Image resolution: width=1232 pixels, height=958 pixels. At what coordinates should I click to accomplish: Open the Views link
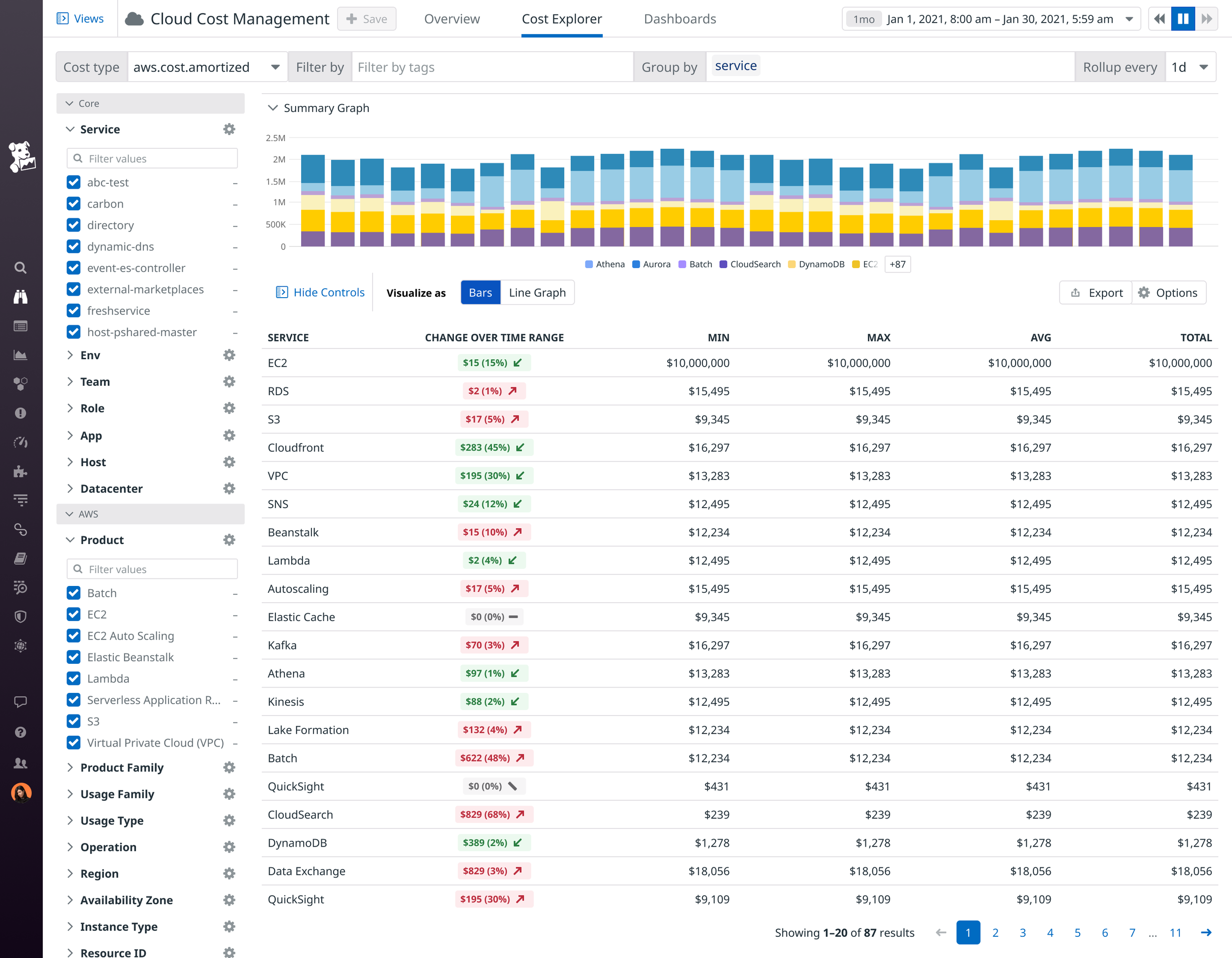tap(80, 19)
